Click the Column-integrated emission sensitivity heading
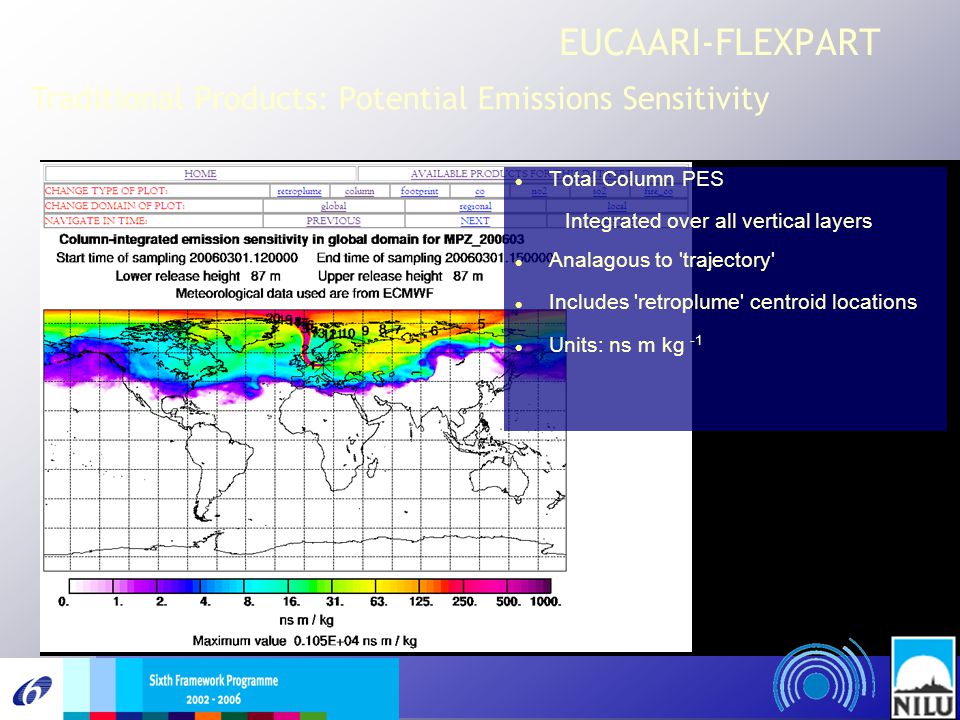Screen dimensions: 960x720 point(291,239)
